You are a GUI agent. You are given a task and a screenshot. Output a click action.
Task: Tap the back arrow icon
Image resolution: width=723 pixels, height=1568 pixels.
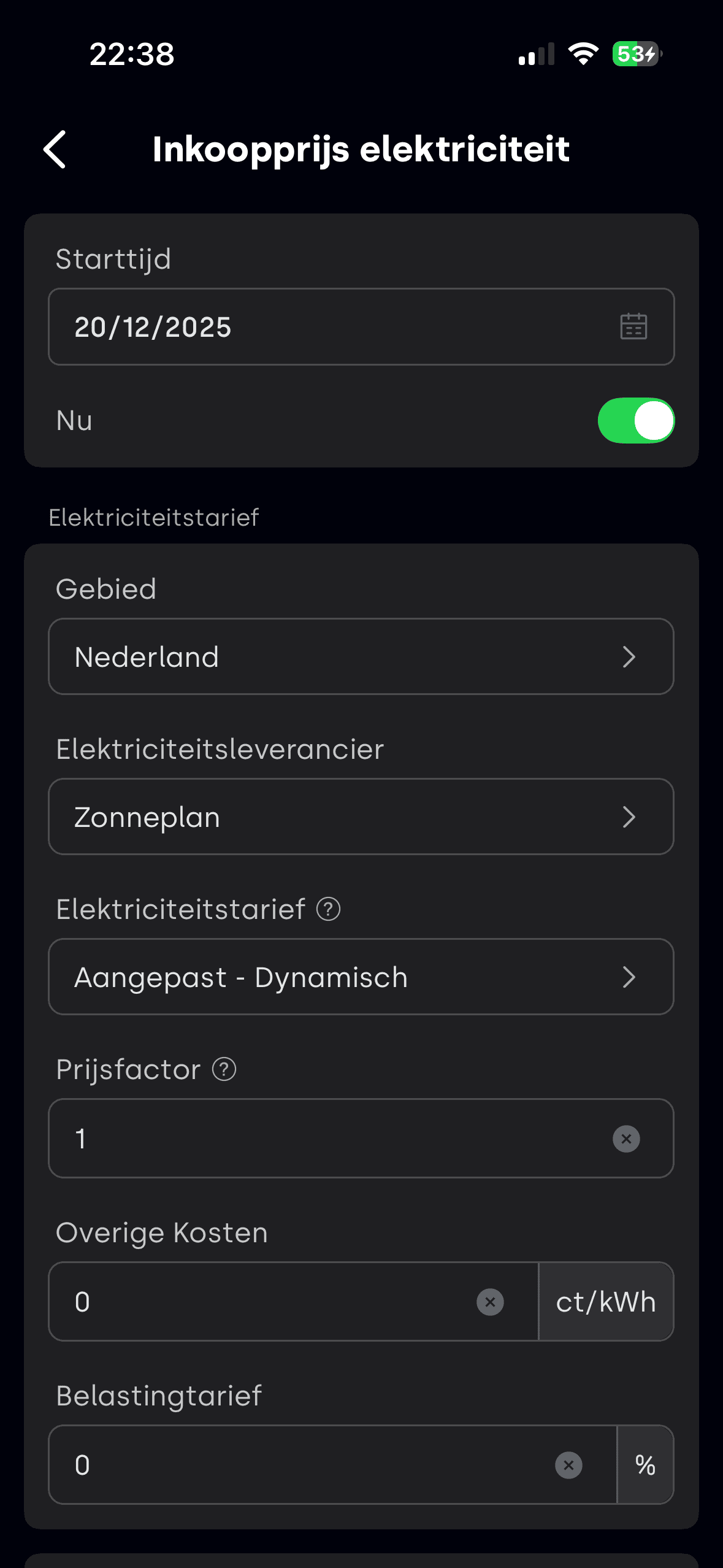(55, 149)
